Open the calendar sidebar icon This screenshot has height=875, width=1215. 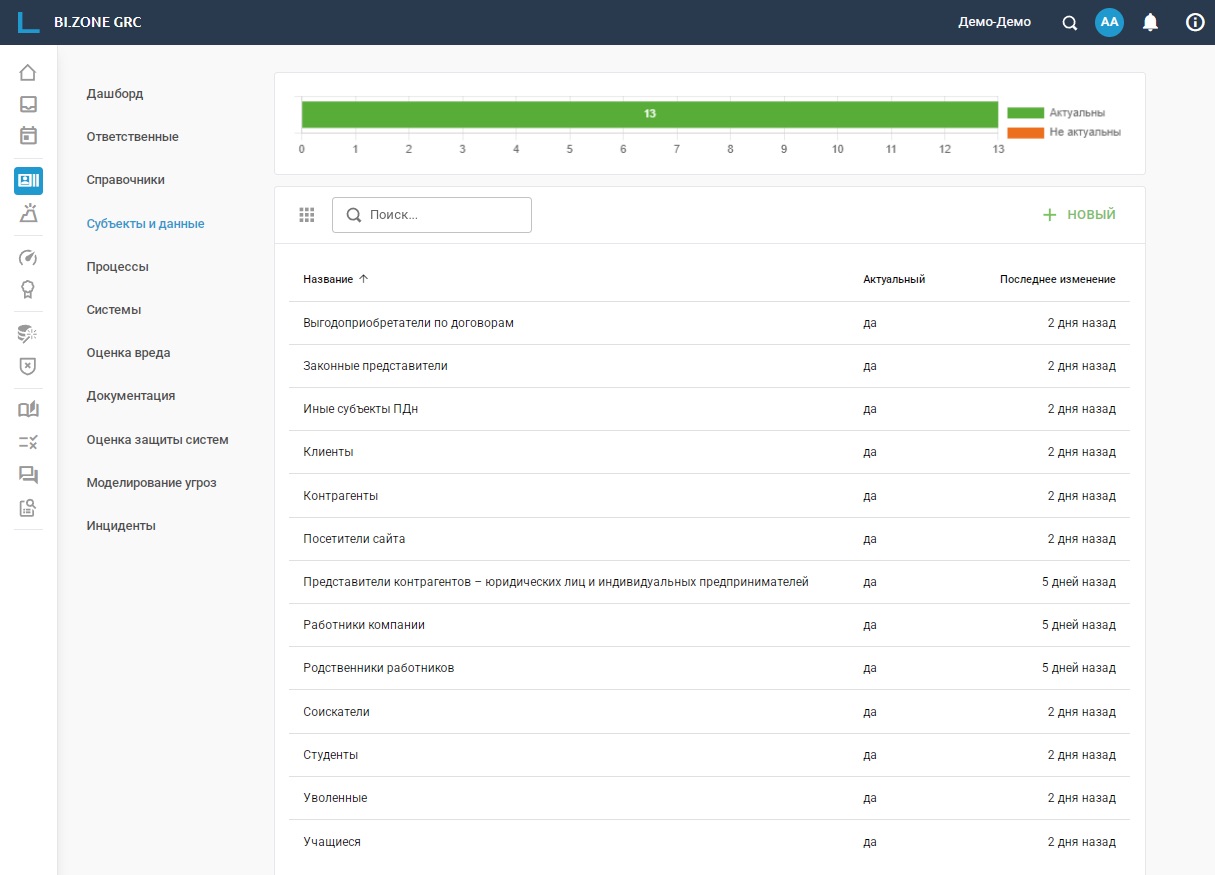tap(28, 135)
